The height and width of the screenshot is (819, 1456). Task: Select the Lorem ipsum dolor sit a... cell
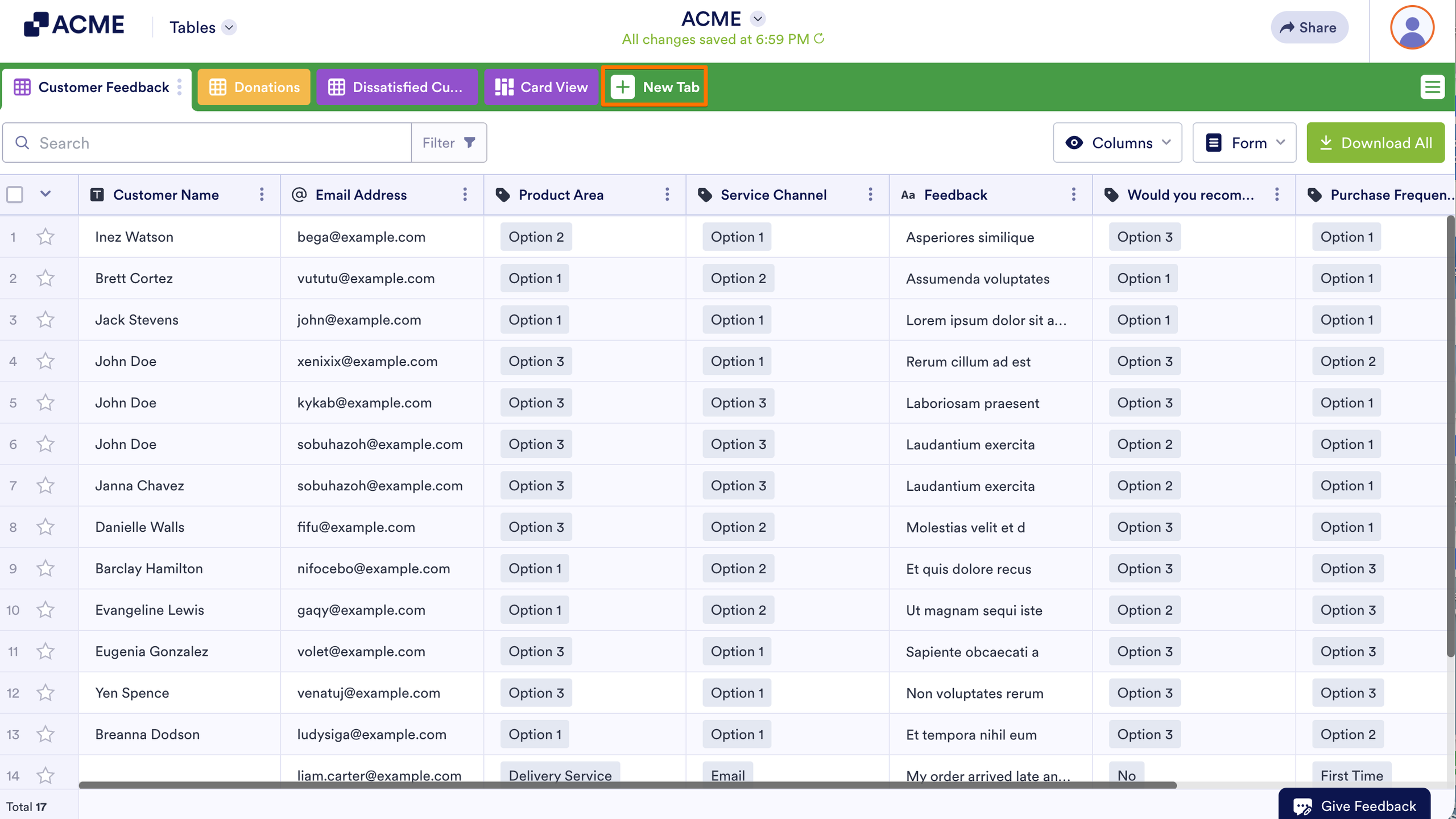[991, 320]
